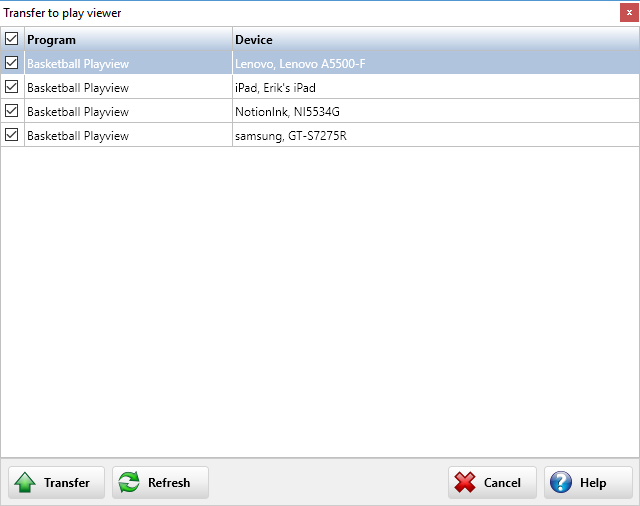Click the Transfer button
Screen dimensions: 640x506
(x=56, y=482)
